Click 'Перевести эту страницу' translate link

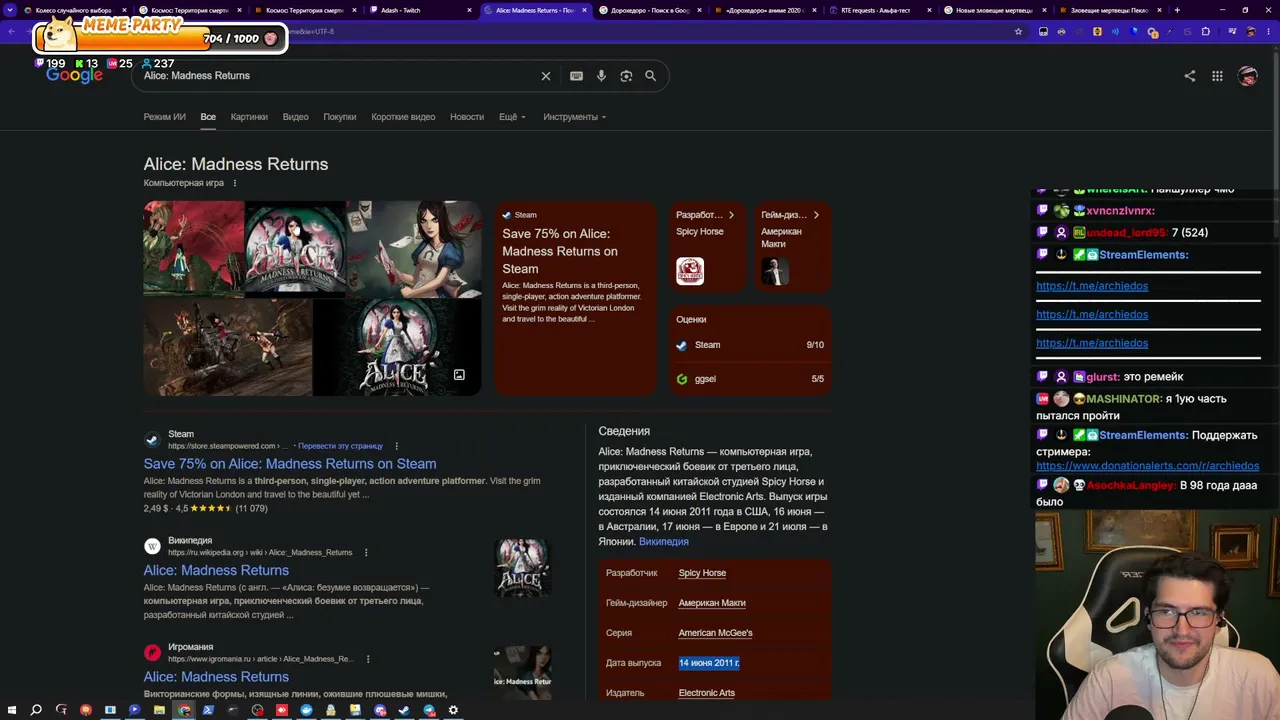pyautogui.click(x=340, y=446)
